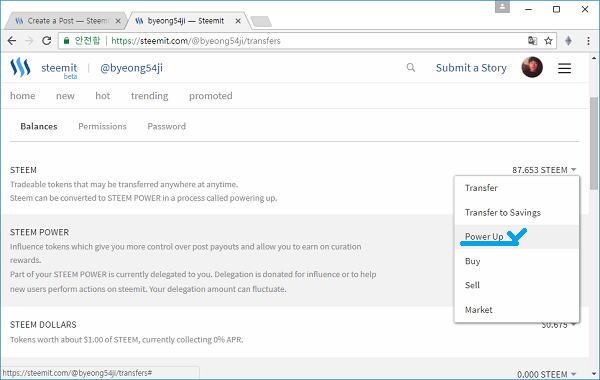Close the Create a Post tab

pyautogui.click(x=118, y=21)
